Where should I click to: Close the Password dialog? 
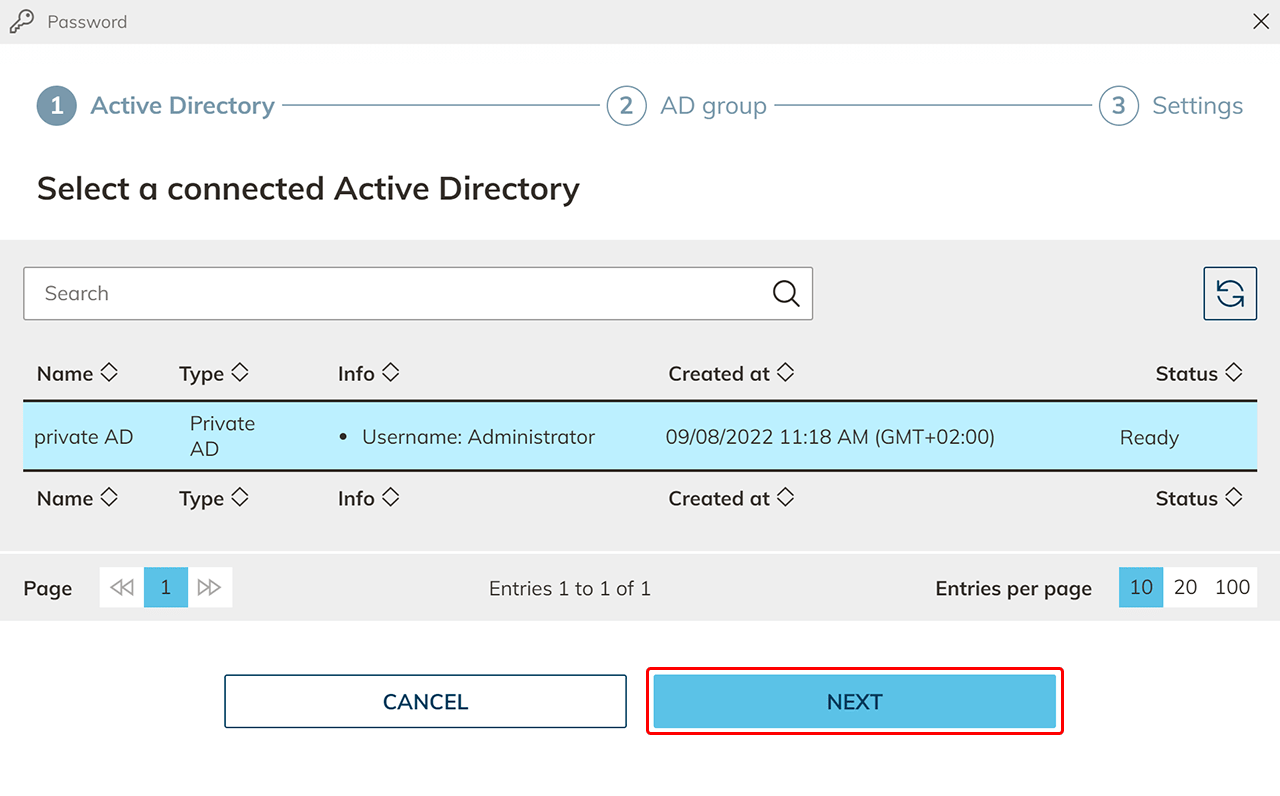pos(1261,22)
